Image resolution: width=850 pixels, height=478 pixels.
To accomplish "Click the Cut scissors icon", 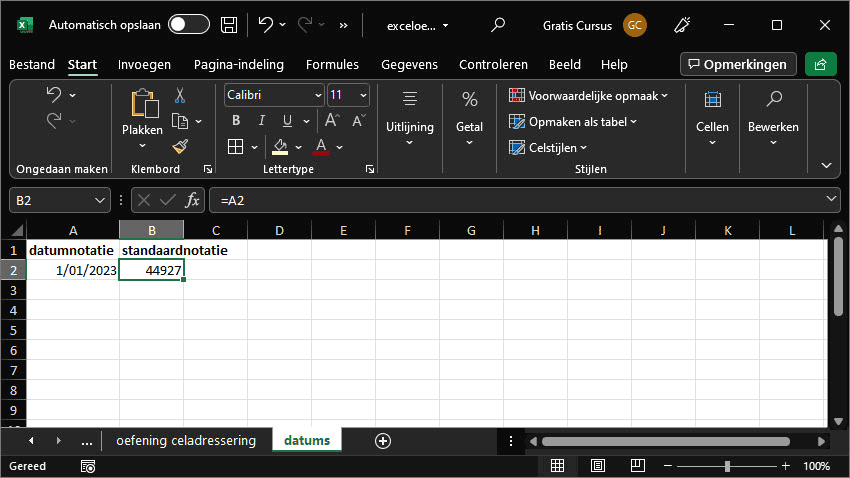I will [x=180, y=95].
